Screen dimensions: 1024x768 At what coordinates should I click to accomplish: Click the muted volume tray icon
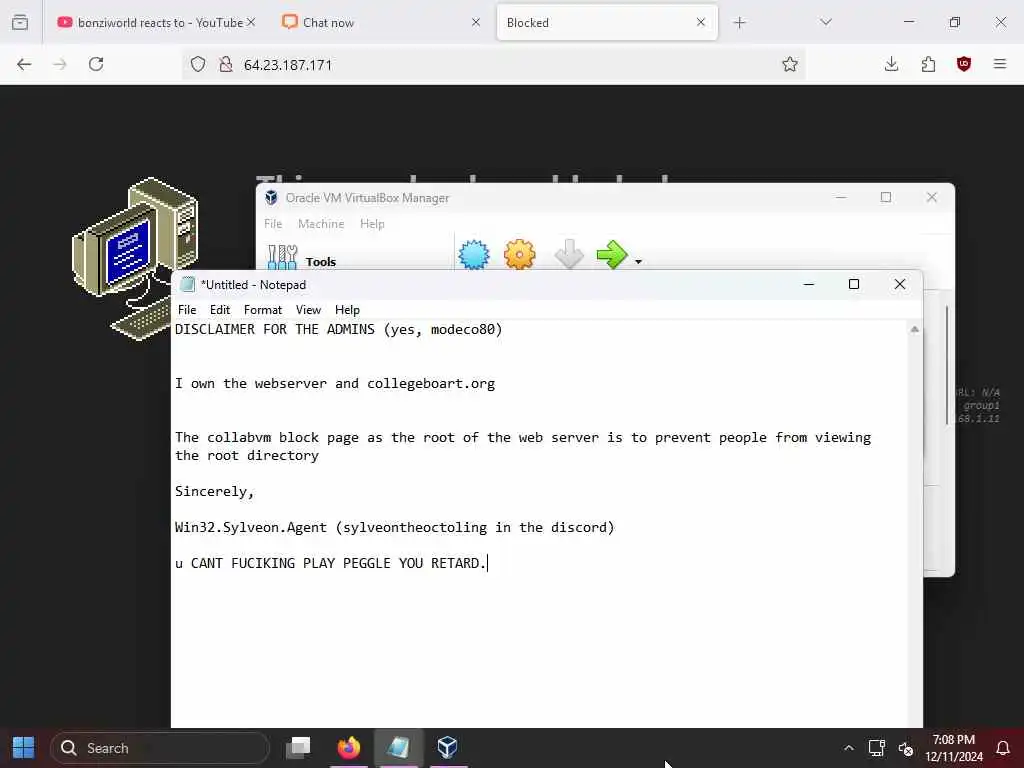(x=906, y=748)
